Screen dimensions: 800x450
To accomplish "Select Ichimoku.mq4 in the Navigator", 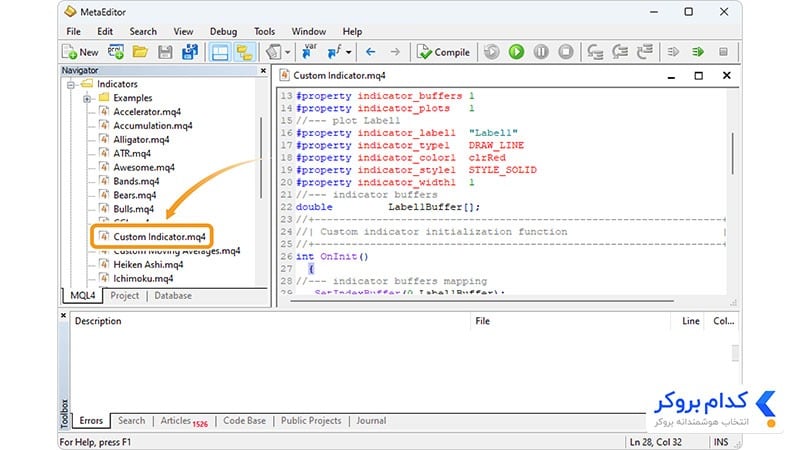I will pyautogui.click(x=143, y=279).
